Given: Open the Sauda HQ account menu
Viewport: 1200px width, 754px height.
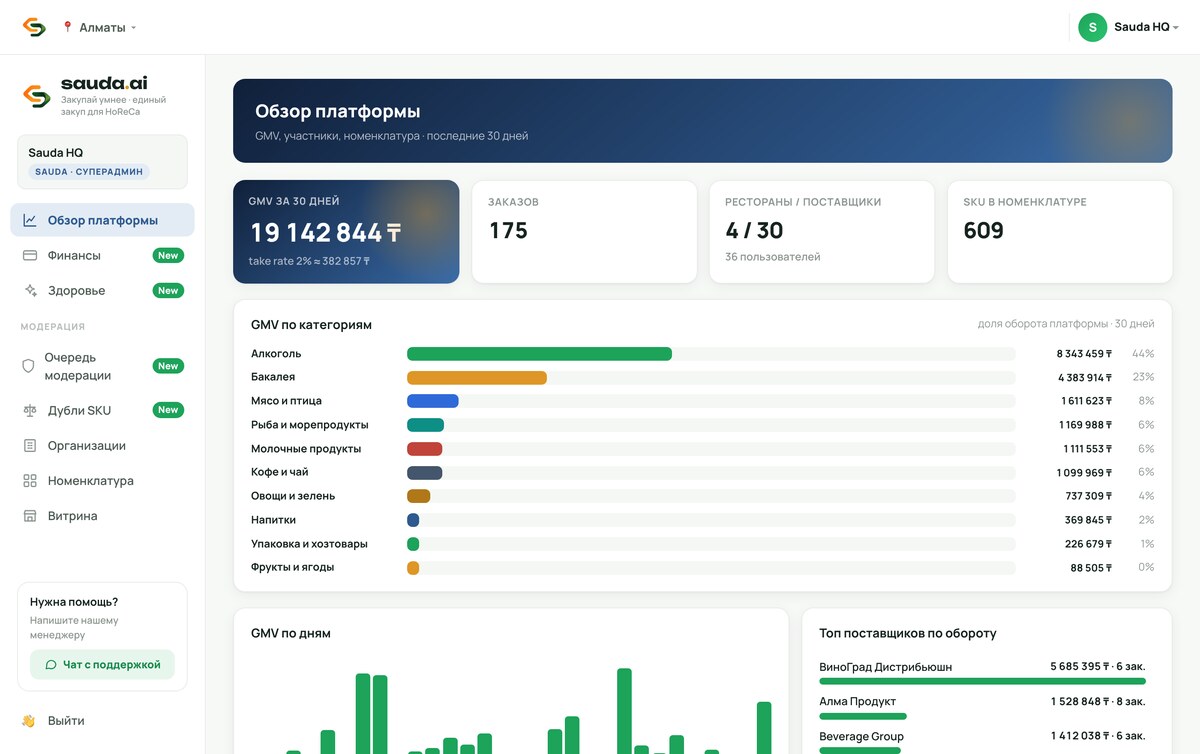Looking at the screenshot, I should (x=1129, y=27).
